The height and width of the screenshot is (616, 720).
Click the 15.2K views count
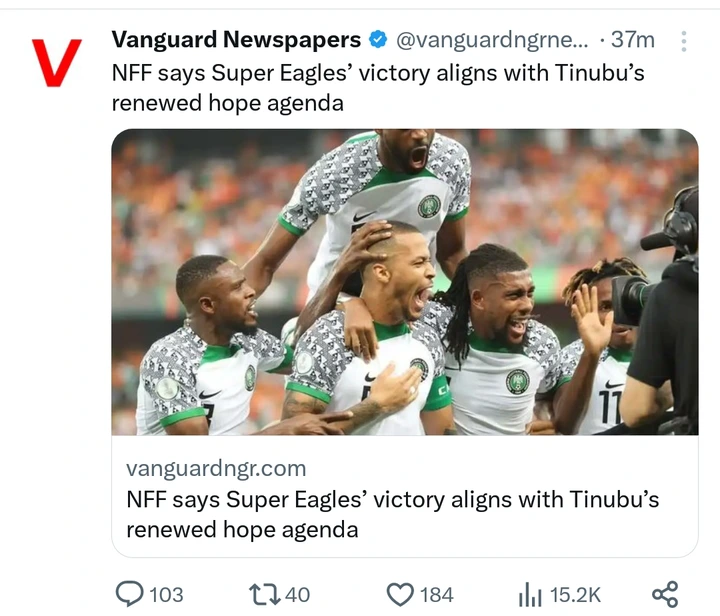pyautogui.click(x=575, y=595)
